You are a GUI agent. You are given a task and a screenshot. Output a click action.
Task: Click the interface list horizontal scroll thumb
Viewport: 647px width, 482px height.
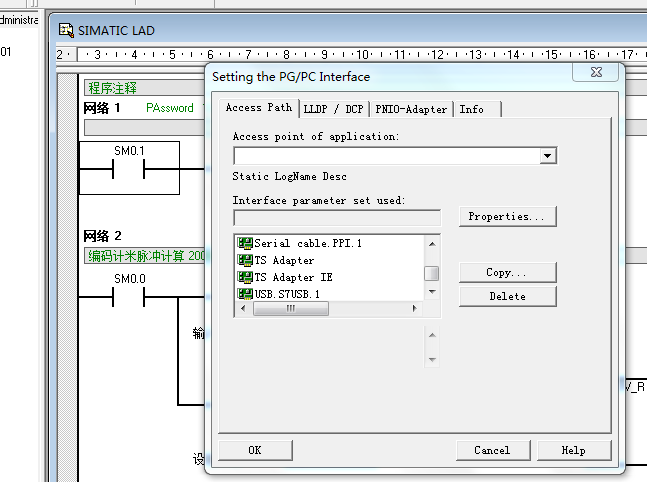[291, 308]
